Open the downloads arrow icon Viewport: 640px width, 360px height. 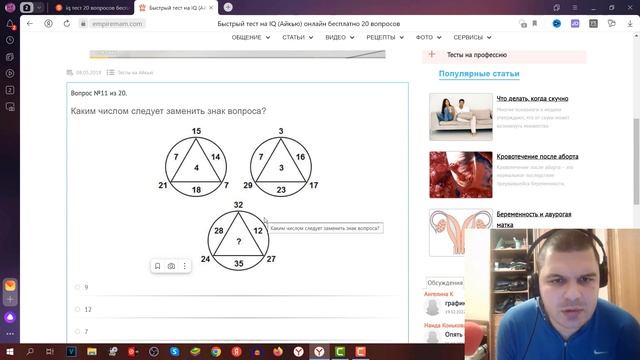click(630, 24)
